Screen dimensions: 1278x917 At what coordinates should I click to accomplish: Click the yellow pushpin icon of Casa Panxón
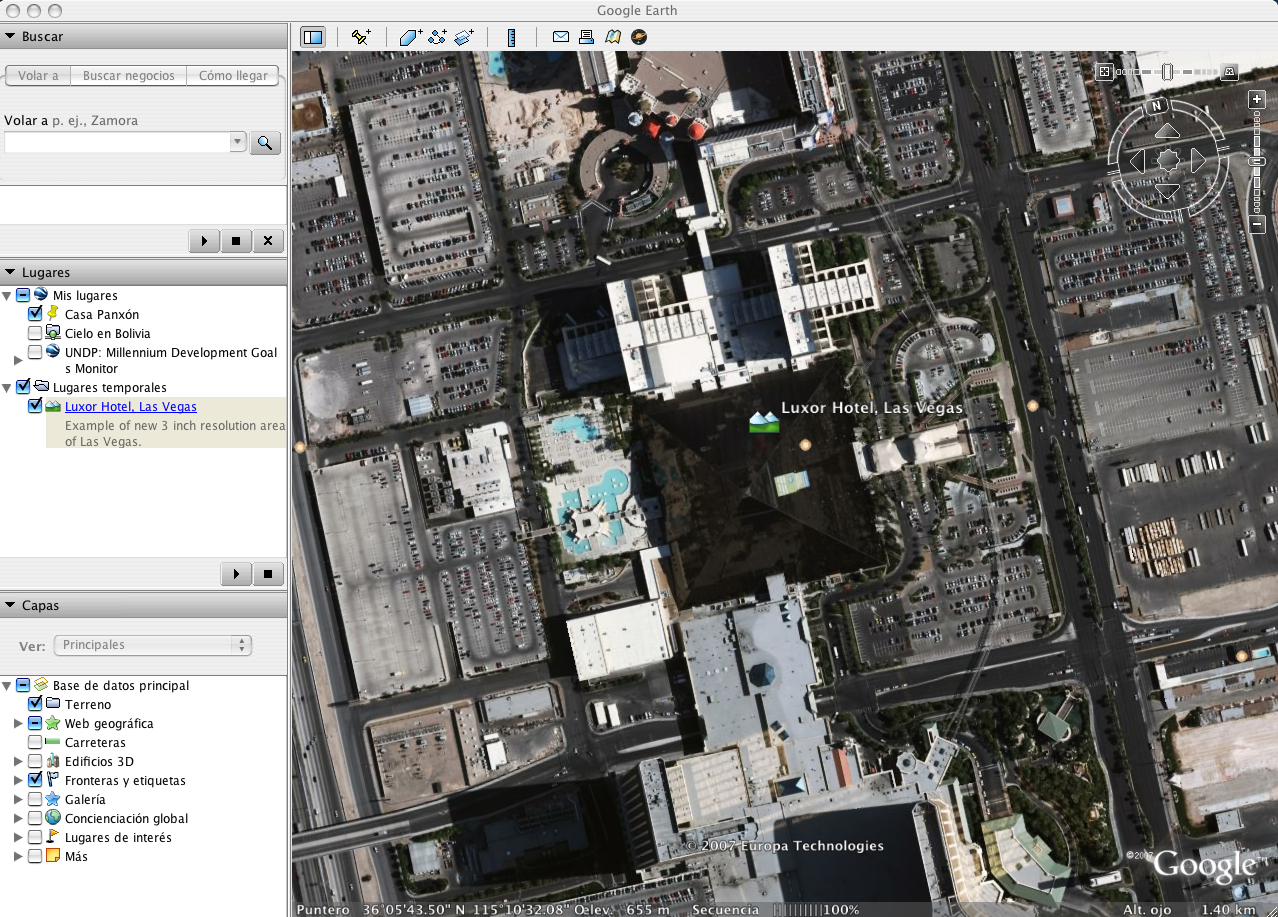(53, 314)
